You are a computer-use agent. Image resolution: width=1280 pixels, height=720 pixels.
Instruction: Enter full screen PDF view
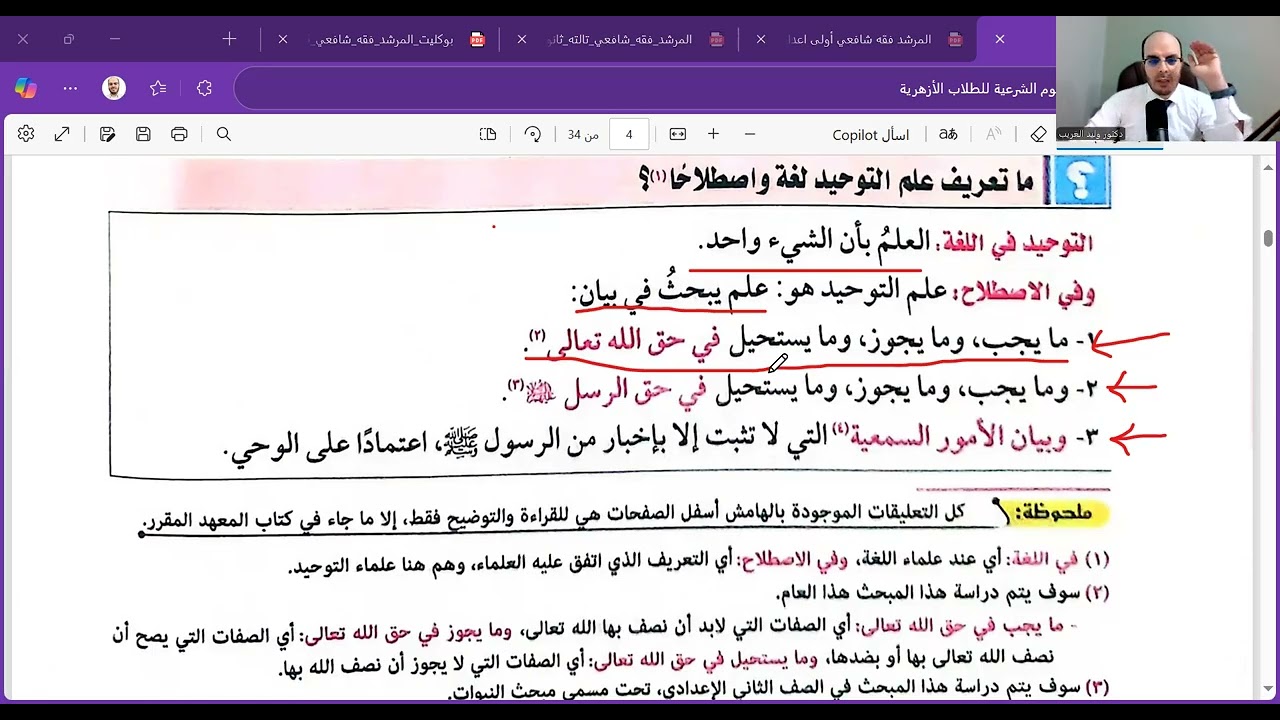(x=62, y=134)
